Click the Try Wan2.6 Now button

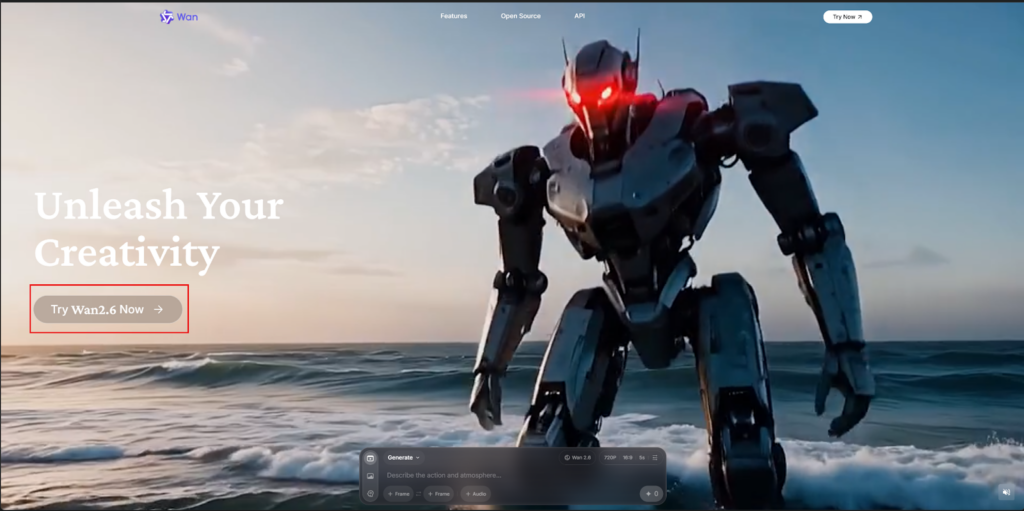108,310
